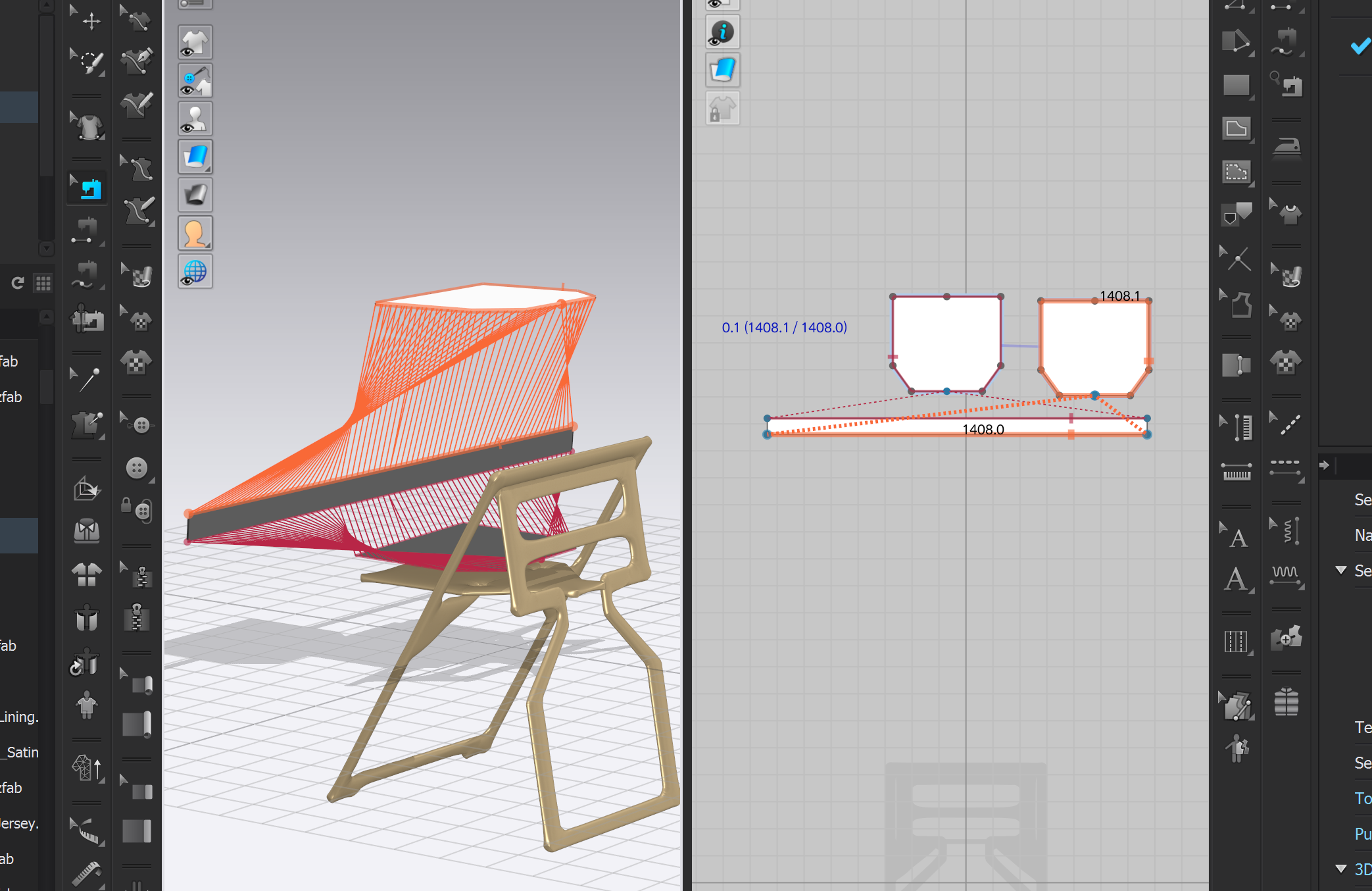
Task: Select the Edit Sewing tool atop the second column
Action: [x=137, y=19]
